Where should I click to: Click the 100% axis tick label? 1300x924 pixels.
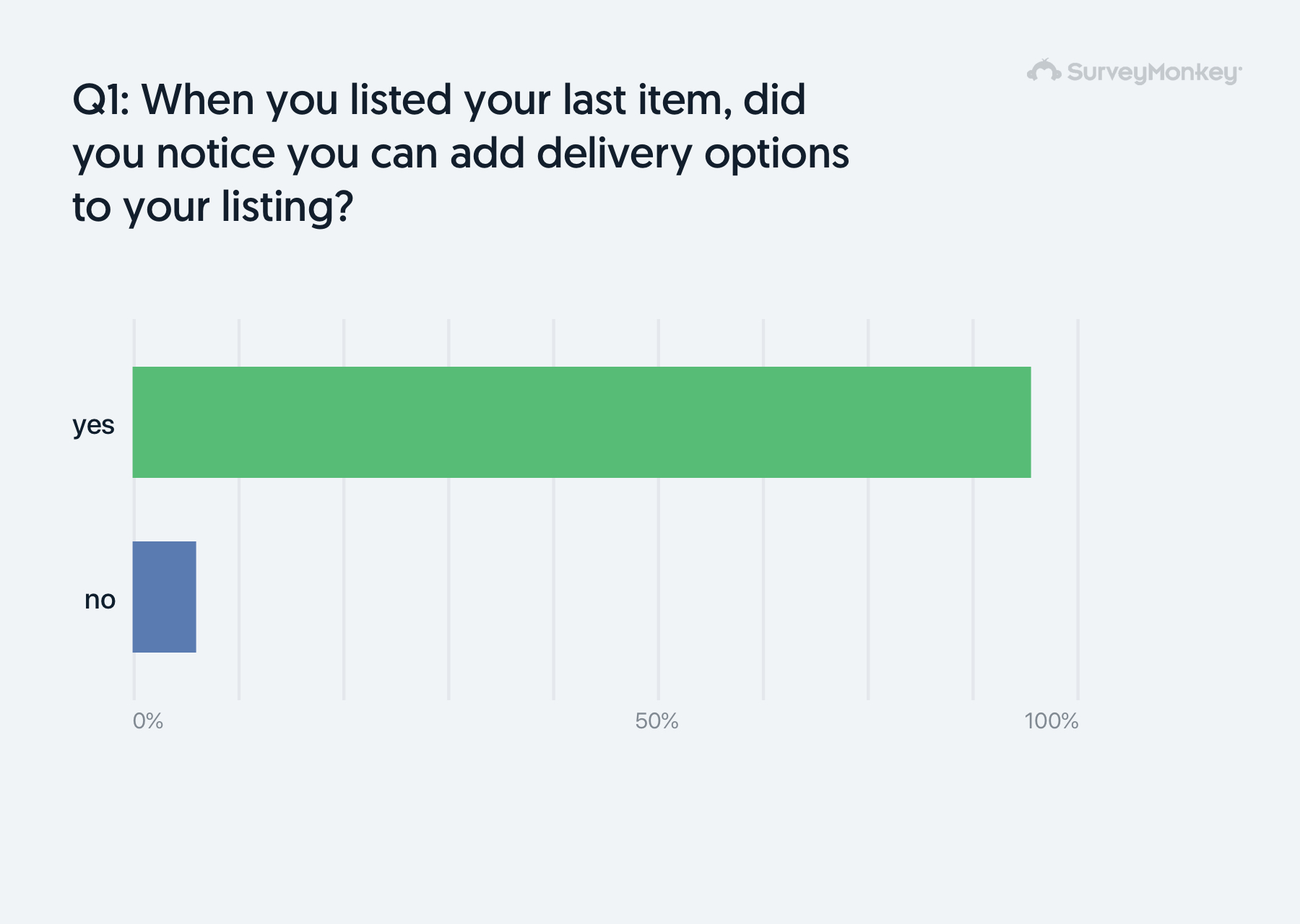(1052, 721)
